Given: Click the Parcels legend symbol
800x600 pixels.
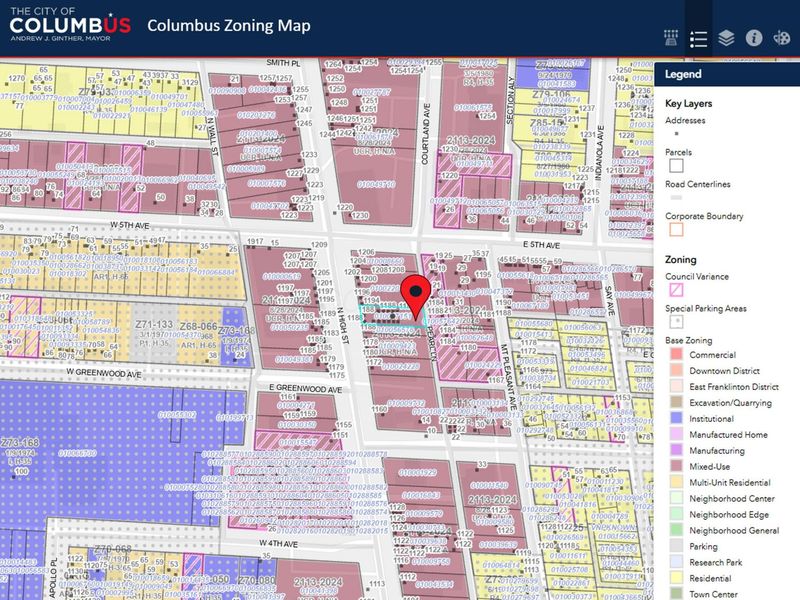Looking at the screenshot, I should (x=676, y=166).
